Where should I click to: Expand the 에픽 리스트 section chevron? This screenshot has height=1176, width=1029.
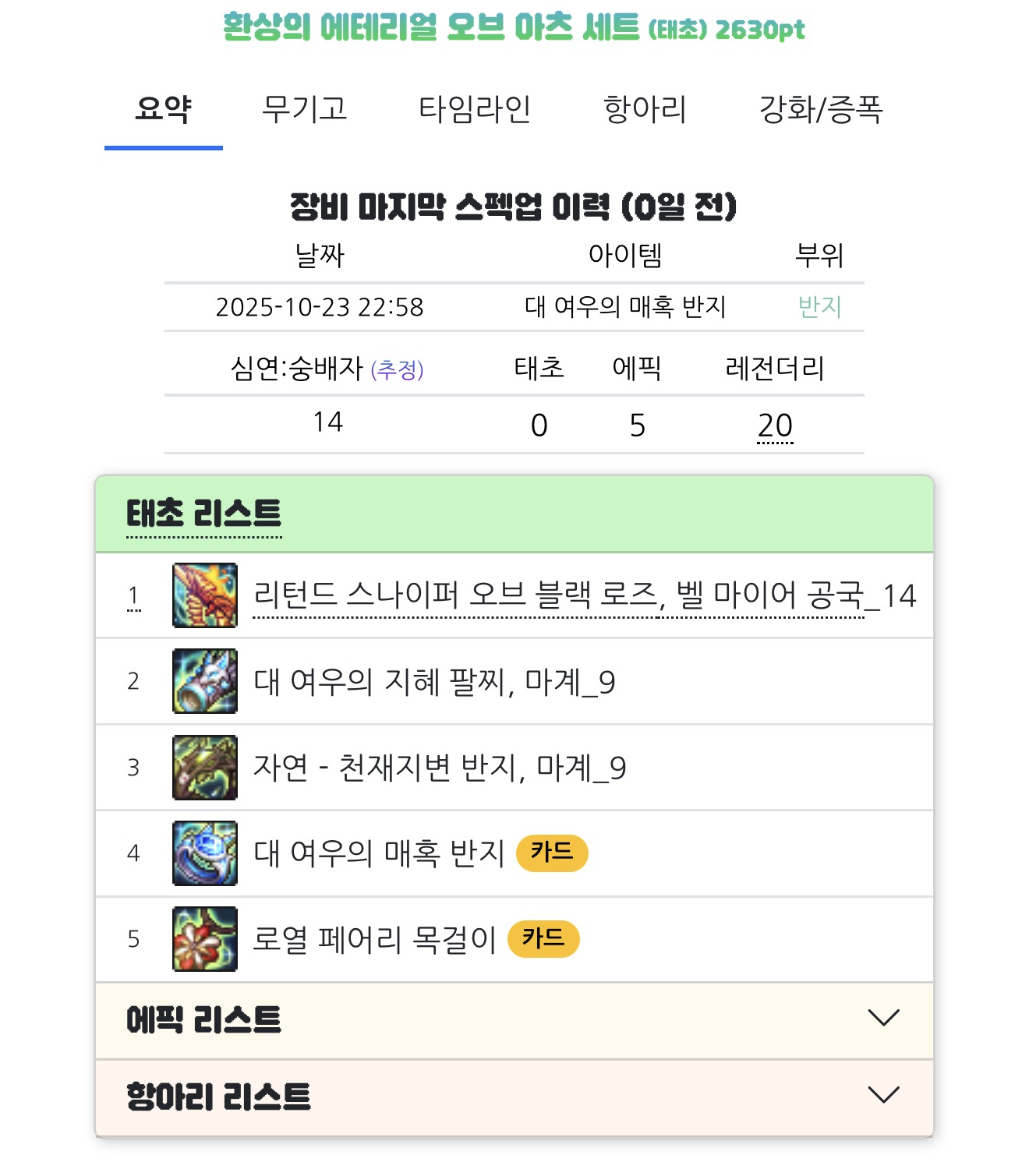coord(883,1018)
